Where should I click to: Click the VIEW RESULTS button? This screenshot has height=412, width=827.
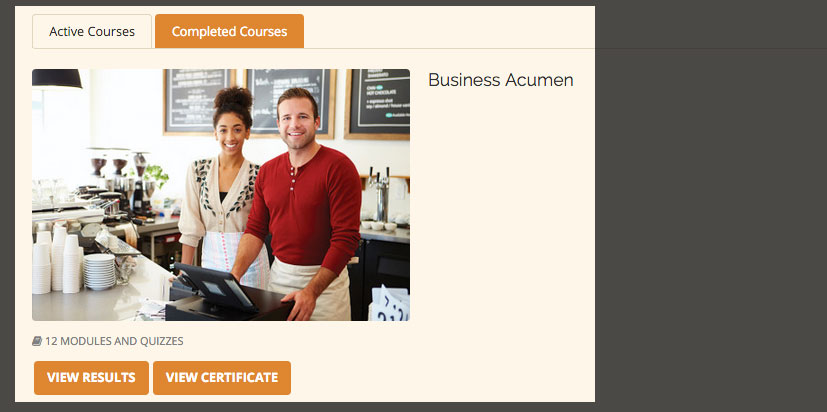pos(91,378)
